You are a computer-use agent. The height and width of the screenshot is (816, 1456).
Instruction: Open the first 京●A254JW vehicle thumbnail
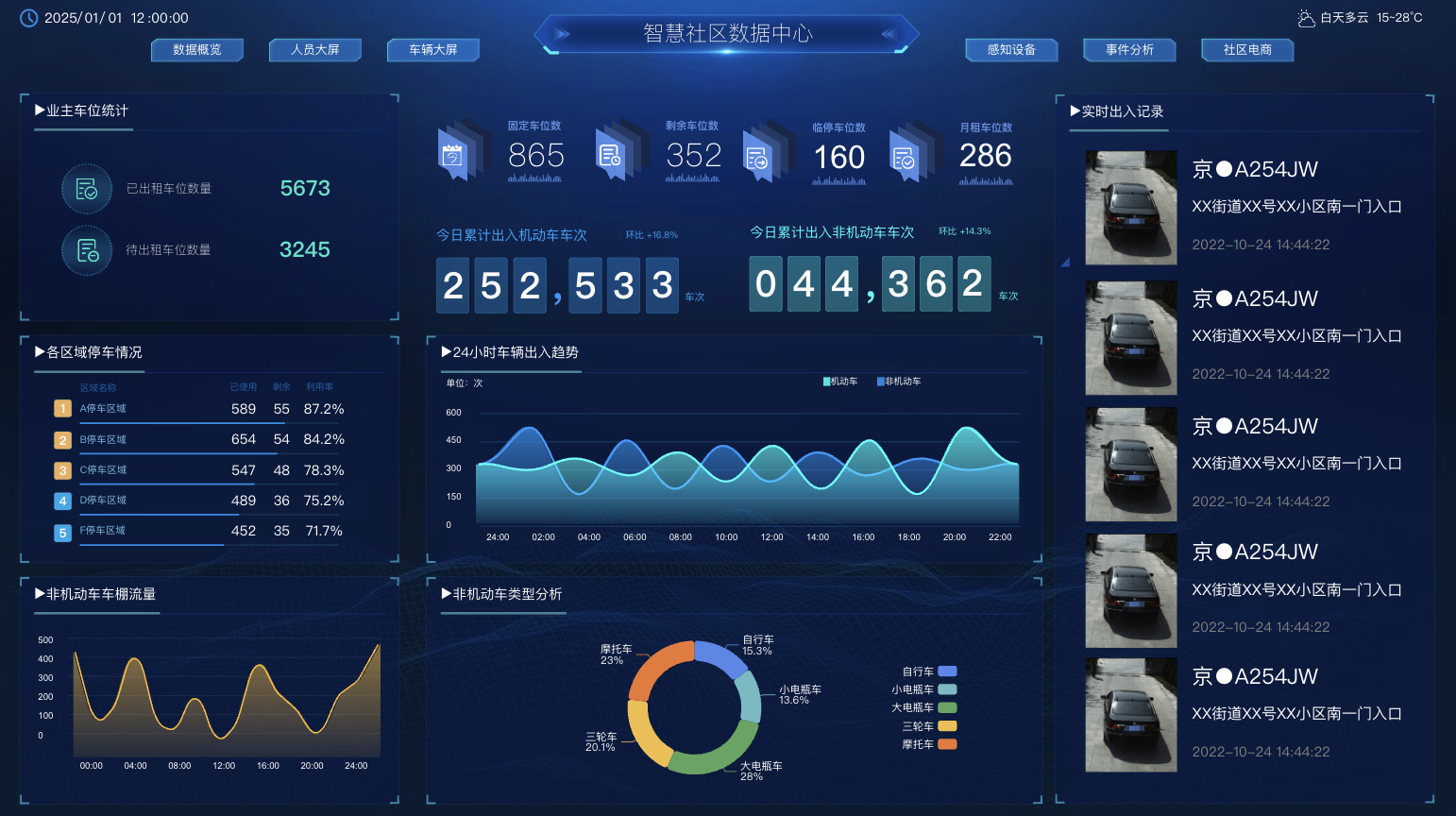coord(1130,208)
